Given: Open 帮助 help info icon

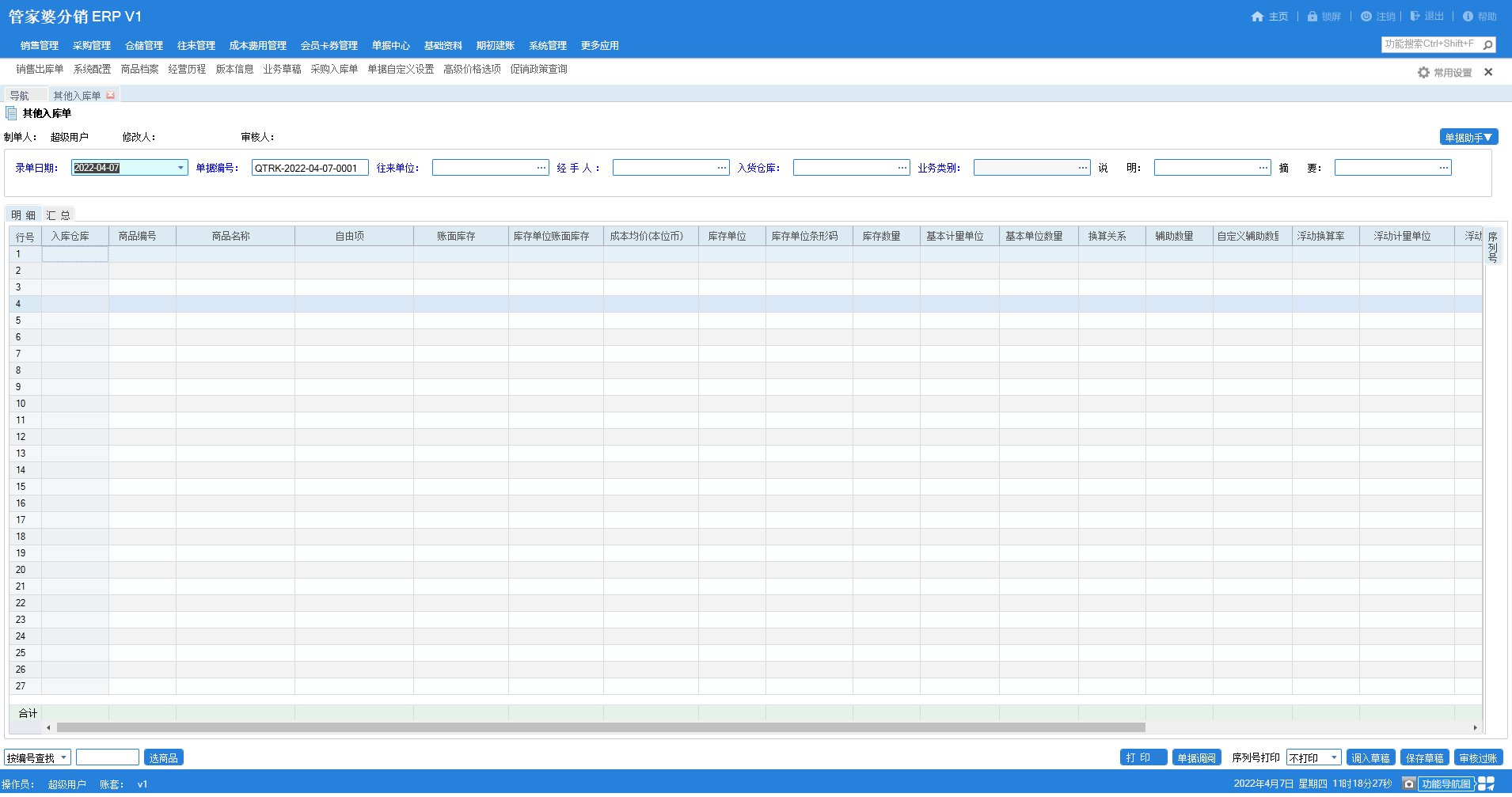Looking at the screenshot, I should [1468, 17].
